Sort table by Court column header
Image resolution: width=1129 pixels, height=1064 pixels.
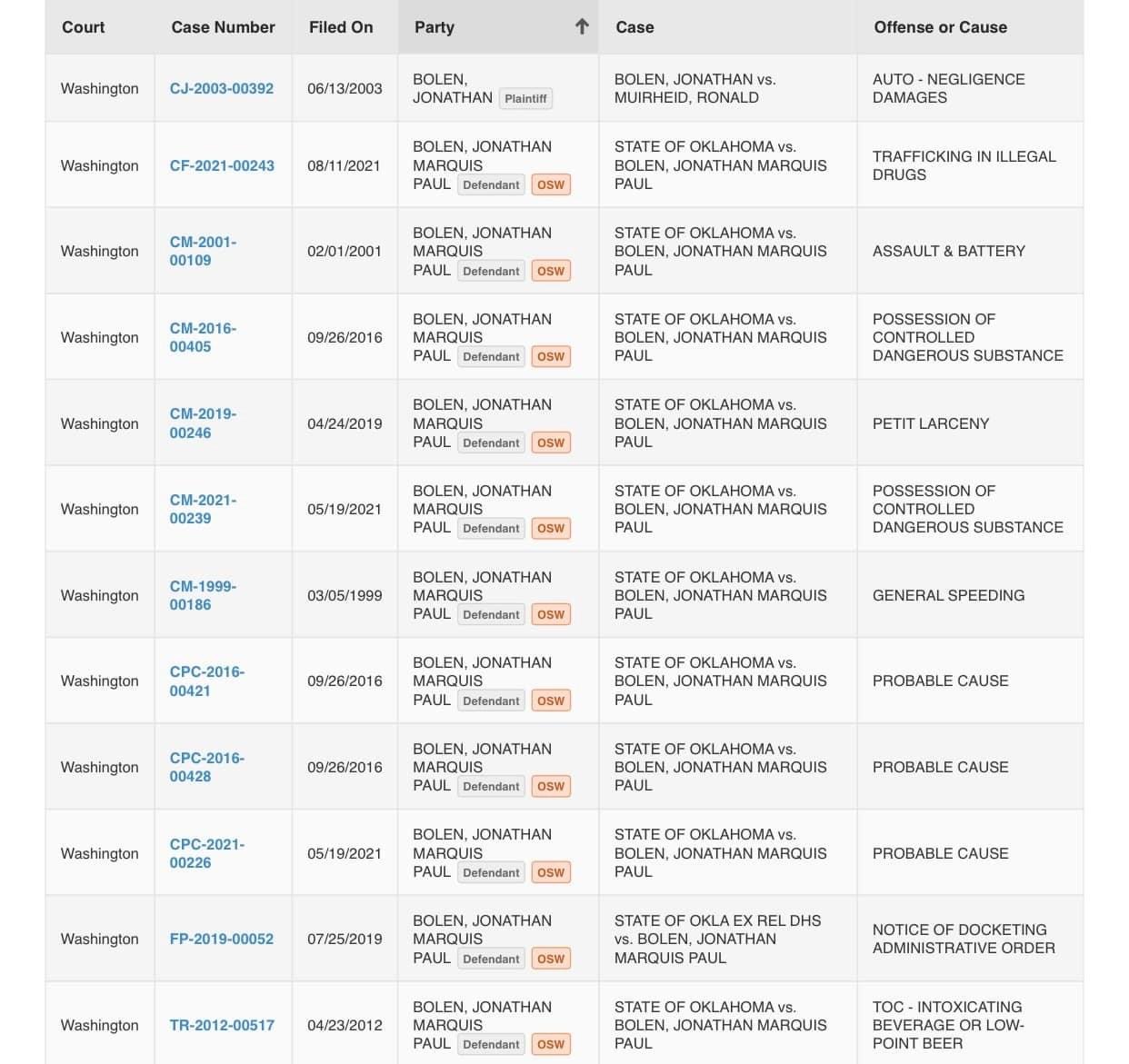(x=84, y=27)
